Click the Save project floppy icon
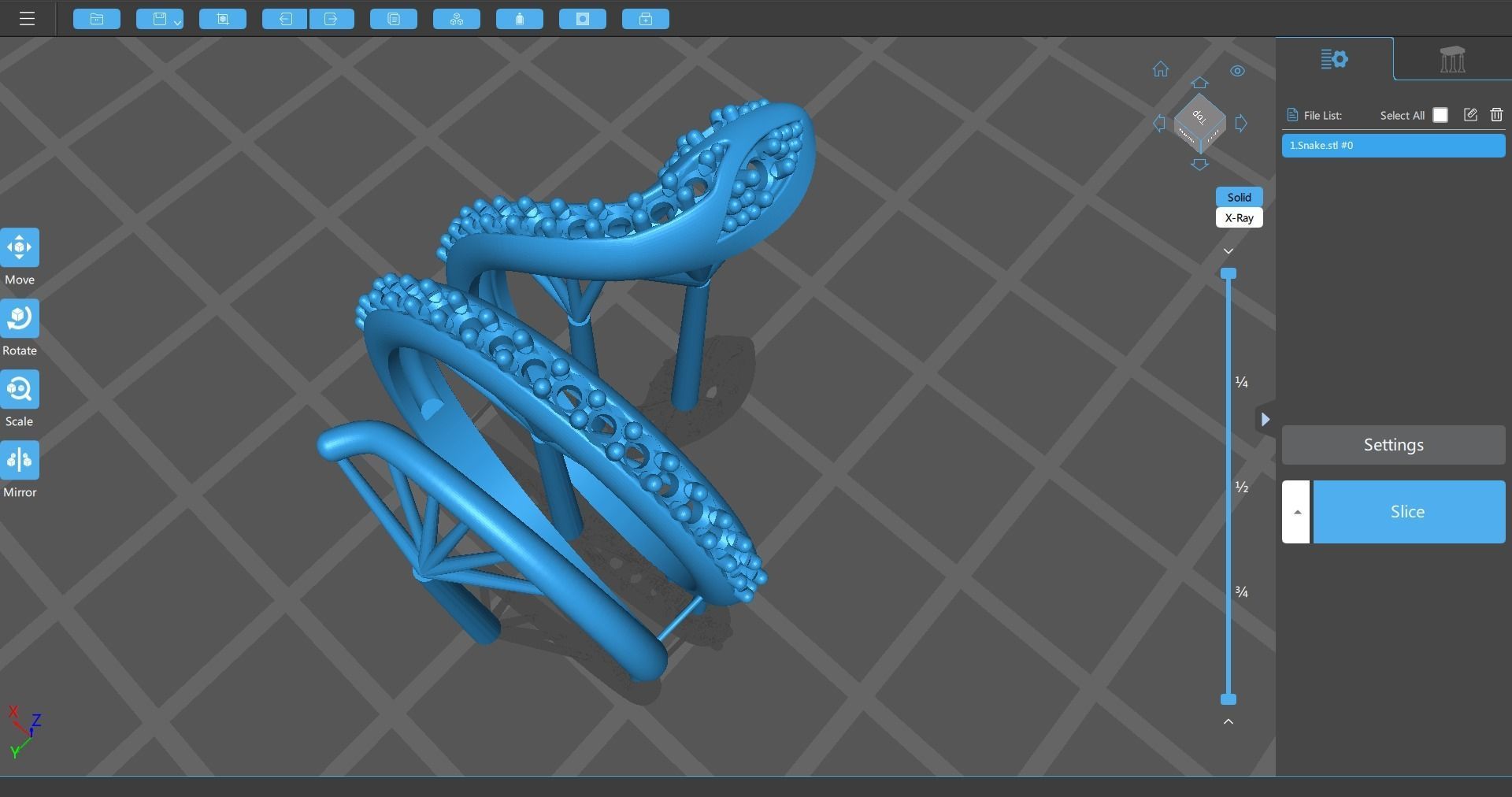The width and height of the screenshot is (1512, 797). [160, 19]
